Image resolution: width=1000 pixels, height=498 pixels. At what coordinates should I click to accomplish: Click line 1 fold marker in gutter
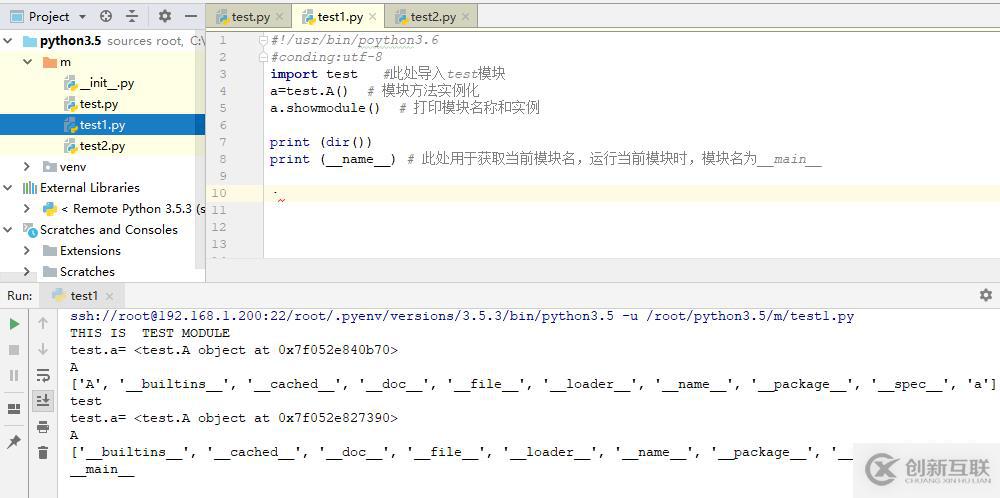(x=263, y=40)
